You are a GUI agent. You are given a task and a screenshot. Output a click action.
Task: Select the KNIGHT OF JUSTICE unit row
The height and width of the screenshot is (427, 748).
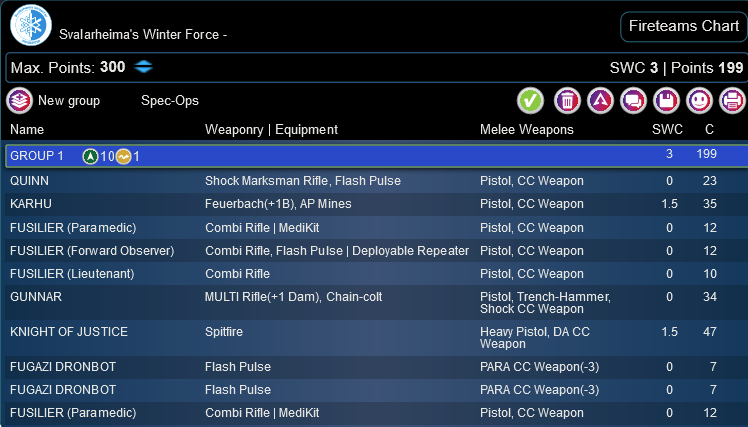pos(377,338)
